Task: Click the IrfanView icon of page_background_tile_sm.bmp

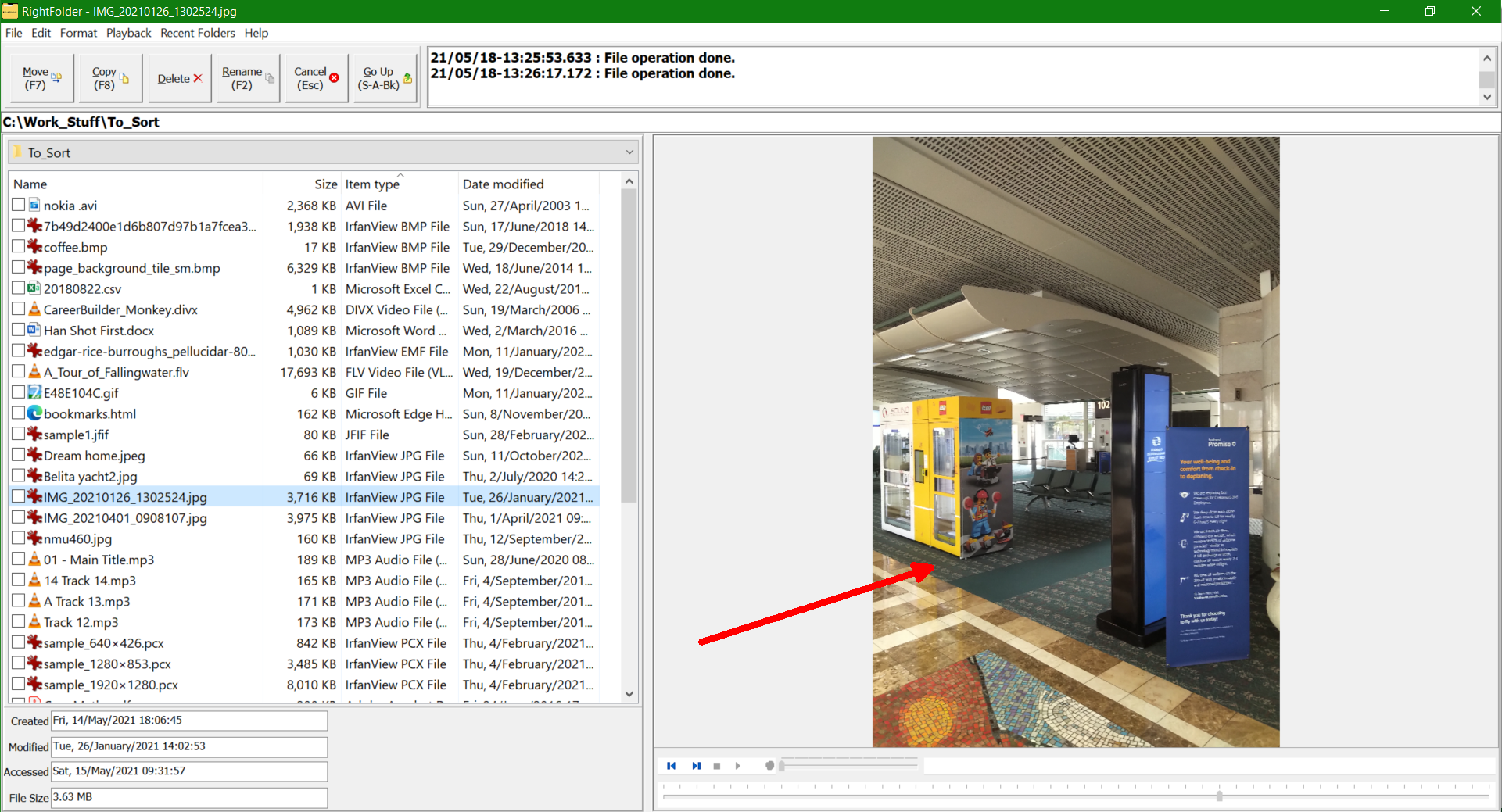Action: (34, 267)
